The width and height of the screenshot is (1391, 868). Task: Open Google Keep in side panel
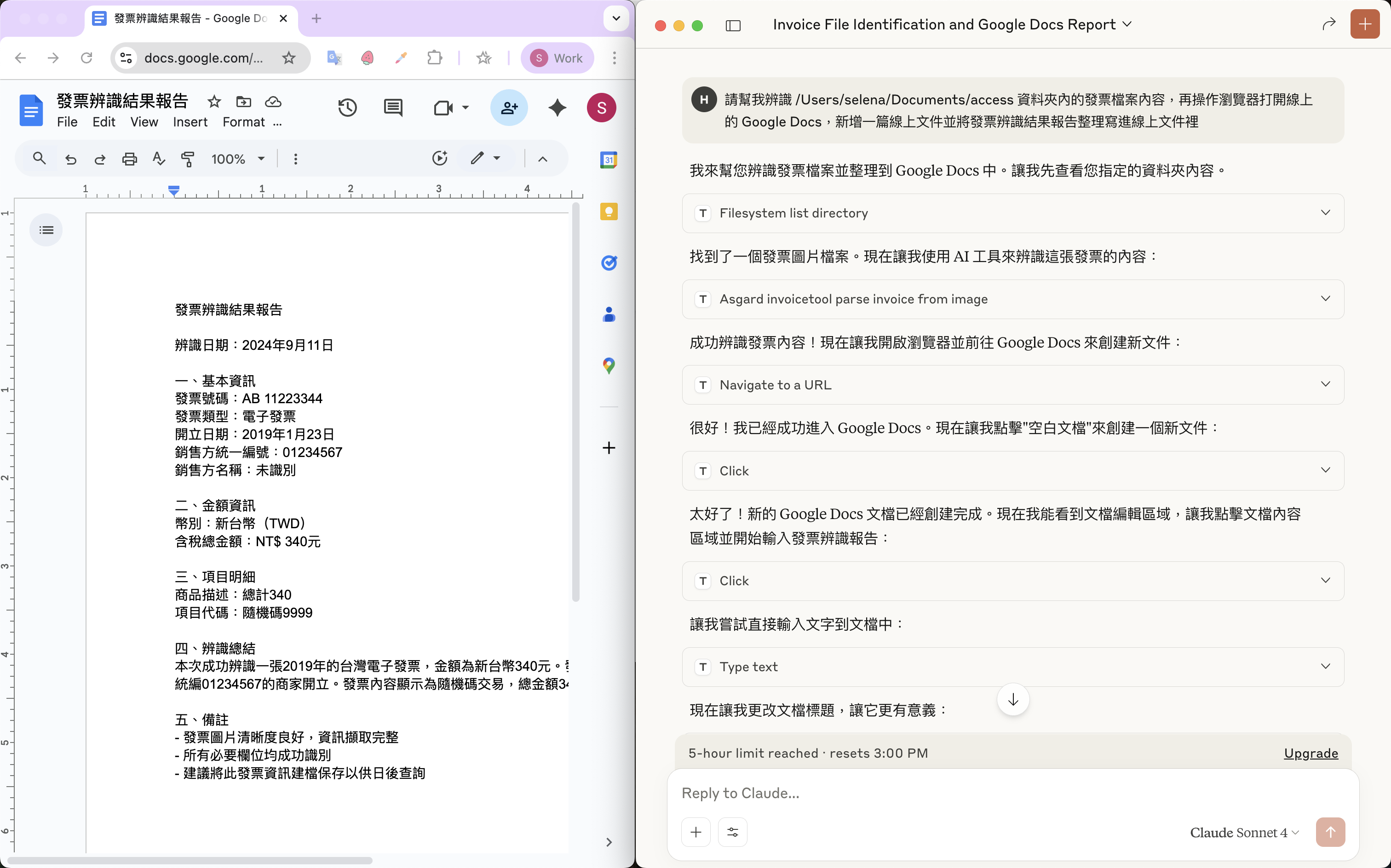click(x=608, y=211)
